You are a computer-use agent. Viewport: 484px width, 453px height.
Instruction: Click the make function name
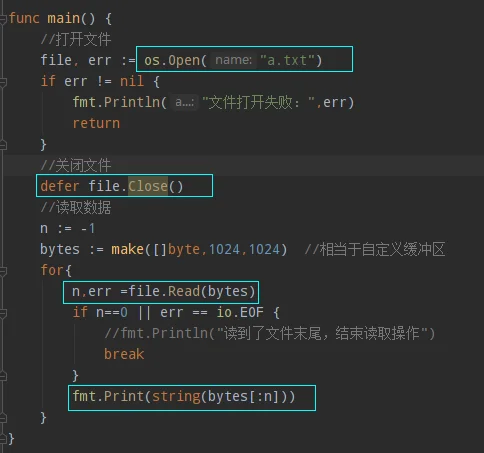pos(127,250)
